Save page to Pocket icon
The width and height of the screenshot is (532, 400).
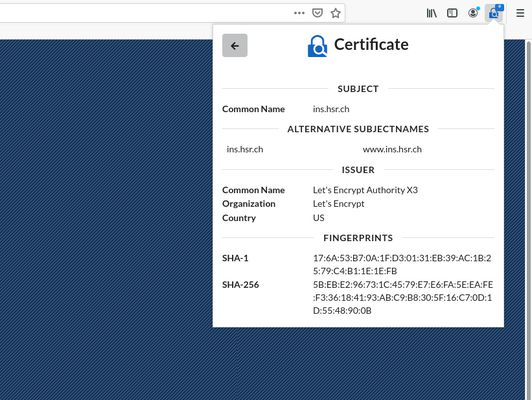coord(317,13)
